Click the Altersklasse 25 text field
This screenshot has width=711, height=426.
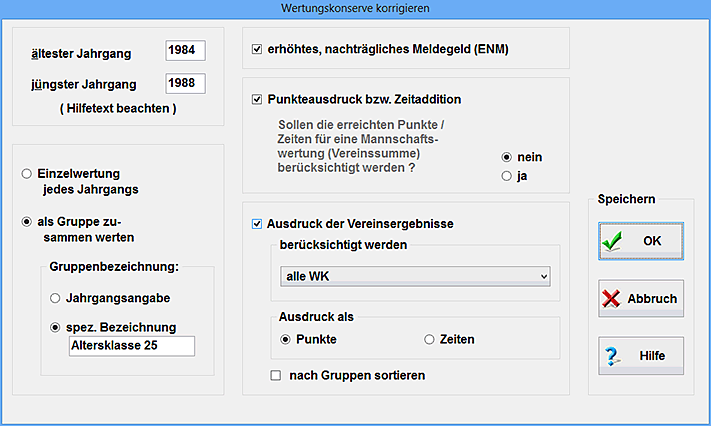click(131, 347)
